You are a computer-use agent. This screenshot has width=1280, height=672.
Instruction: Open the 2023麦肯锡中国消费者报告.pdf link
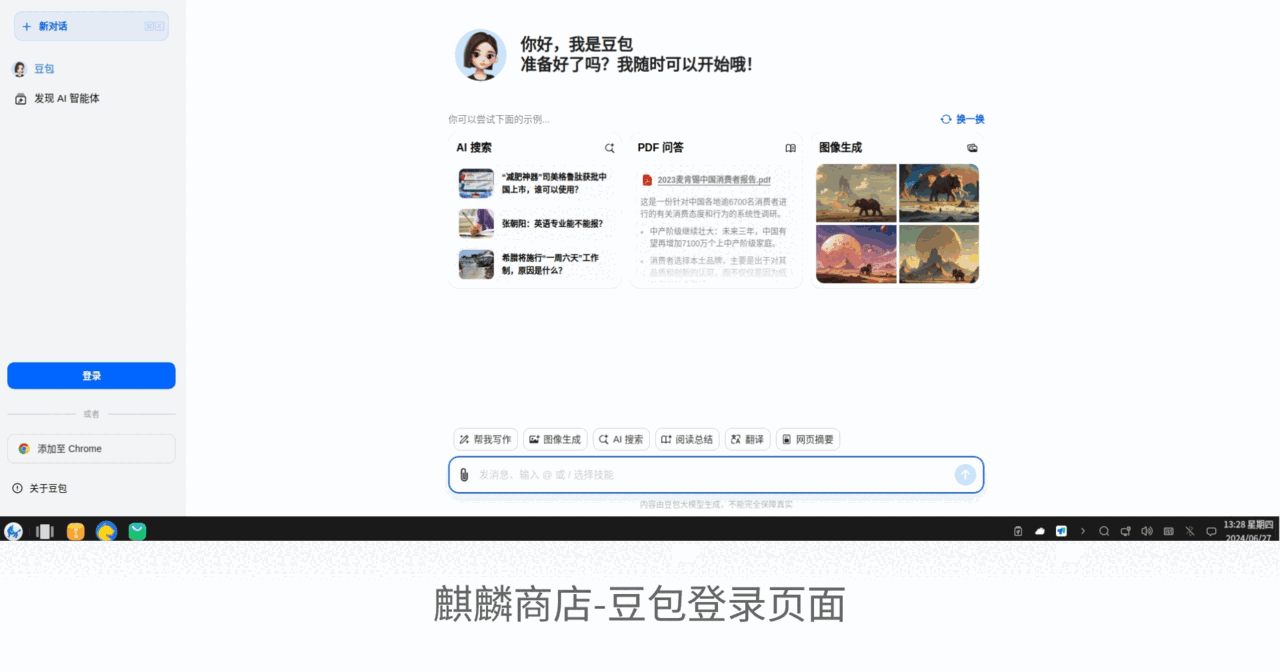(x=713, y=180)
